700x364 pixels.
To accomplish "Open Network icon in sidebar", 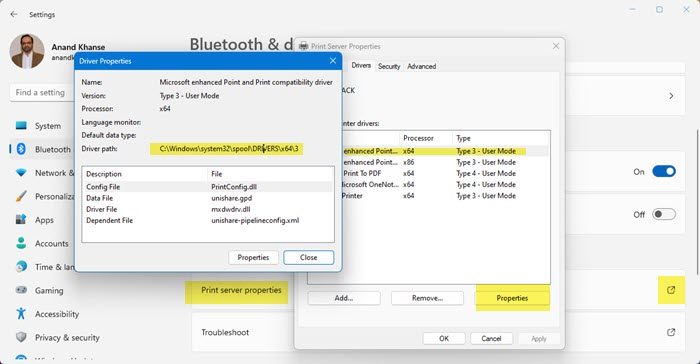I will point(21,173).
